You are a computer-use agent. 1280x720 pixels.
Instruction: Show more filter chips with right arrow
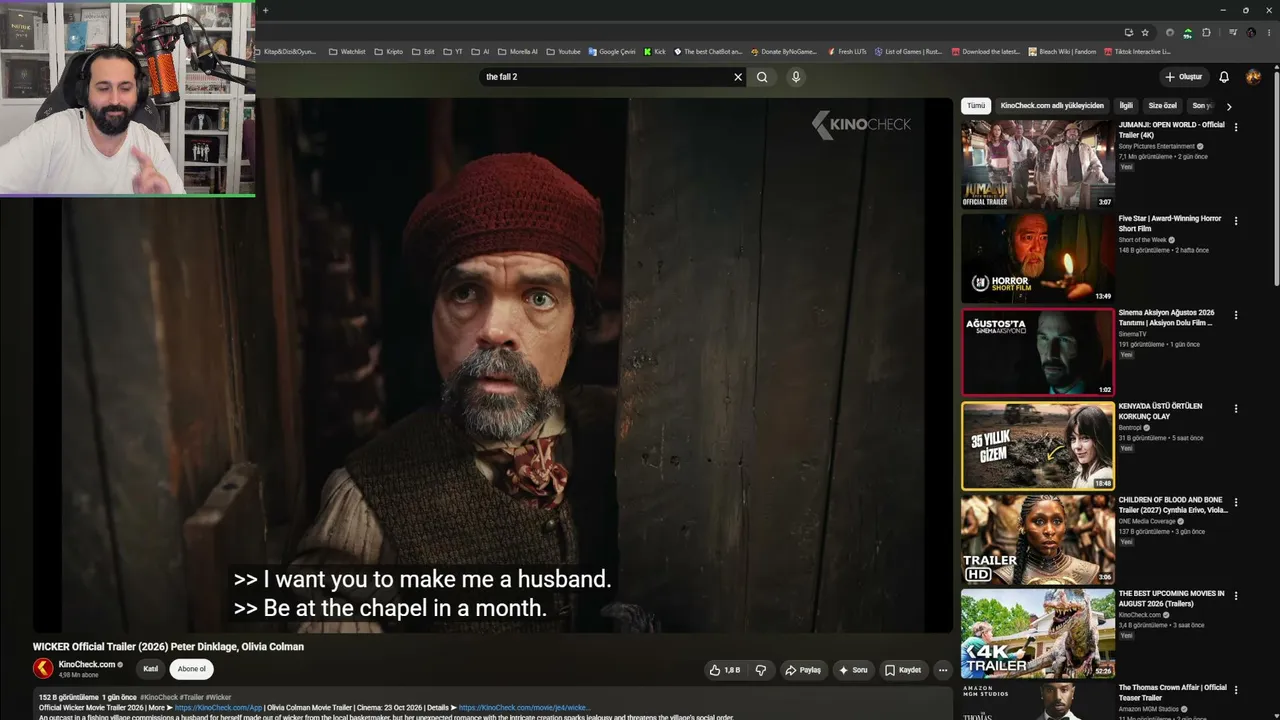tap(1229, 106)
